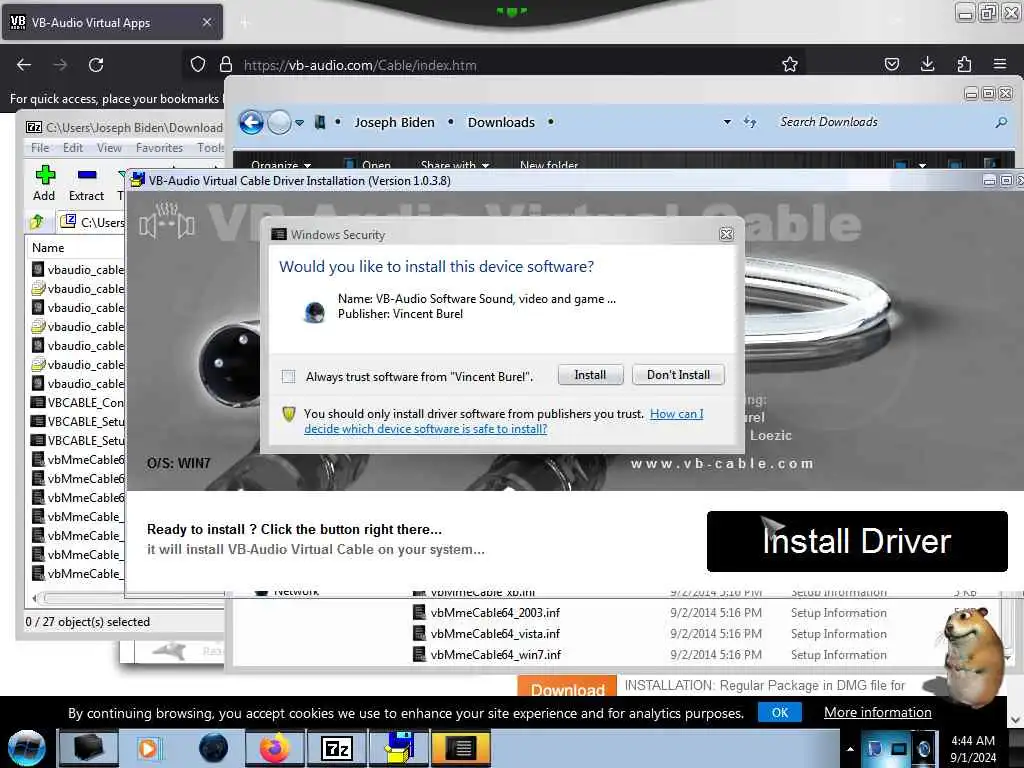This screenshot has height=768, width=1024.
Task: Open 7-Zip from taskbar
Action: [336, 748]
